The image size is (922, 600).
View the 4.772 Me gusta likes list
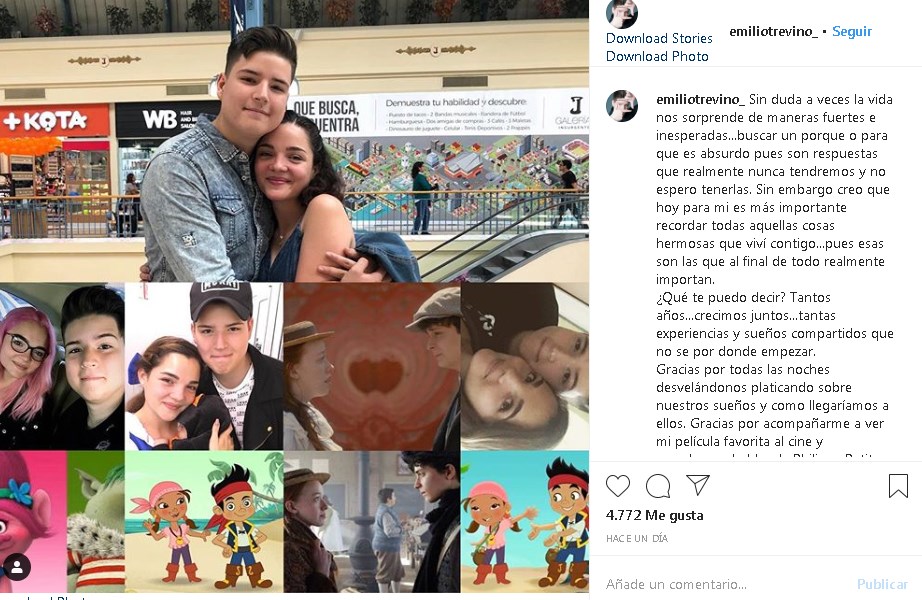[x=654, y=515]
